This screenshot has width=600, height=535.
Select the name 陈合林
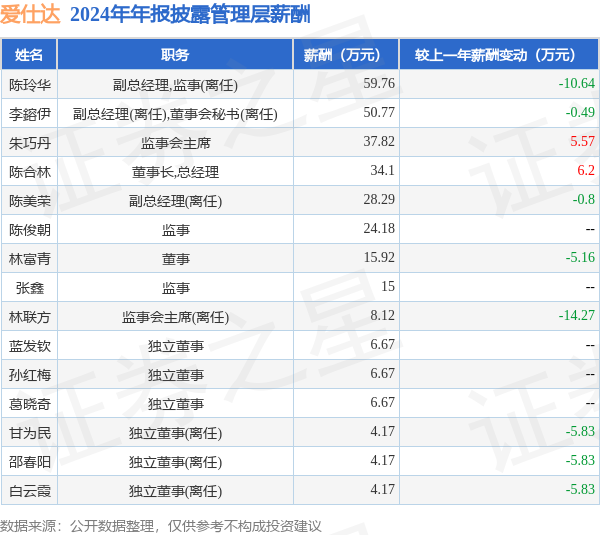[29, 172]
